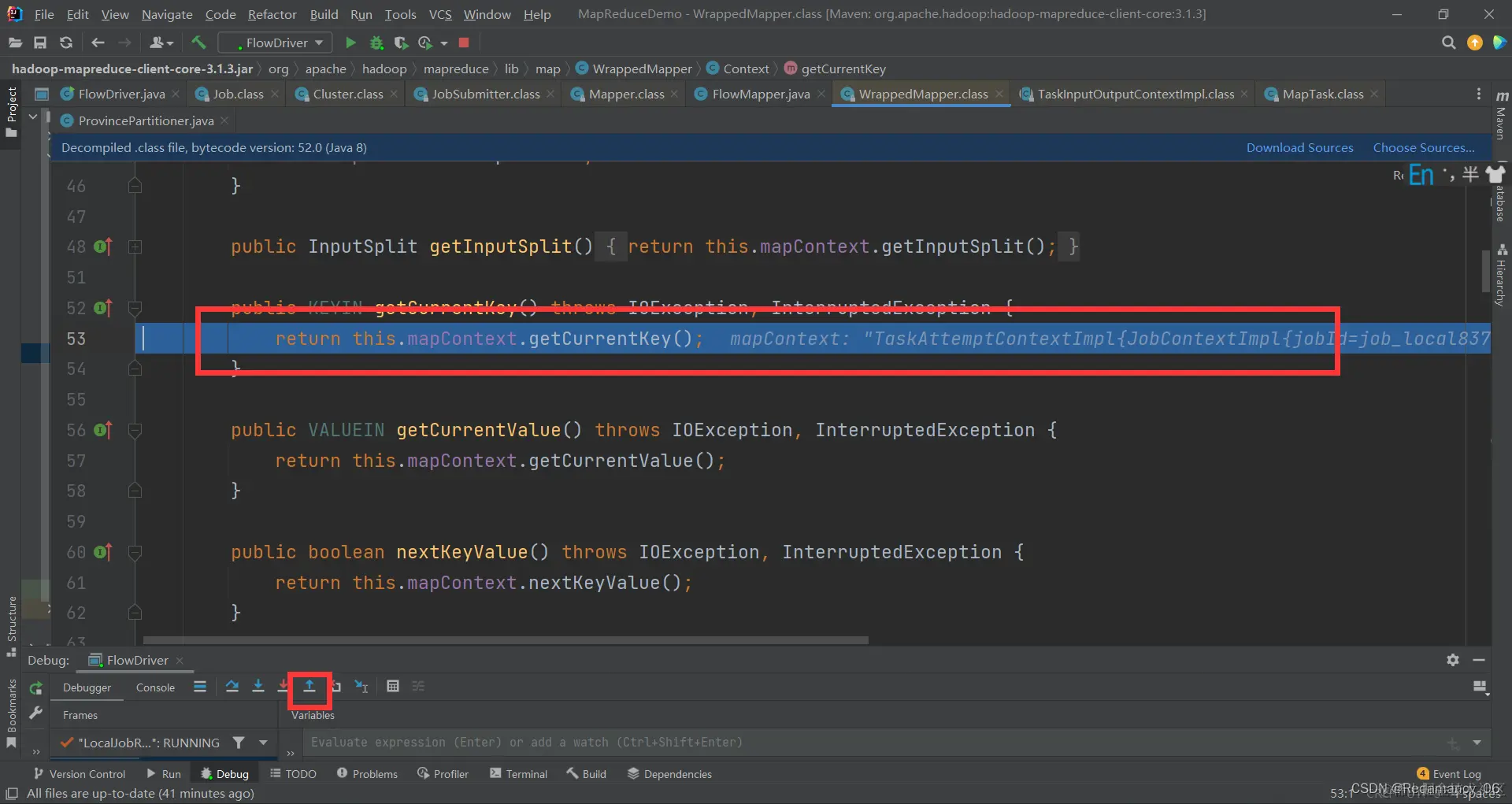
Task: Click the Step Out debug icon
Action: coord(309,687)
